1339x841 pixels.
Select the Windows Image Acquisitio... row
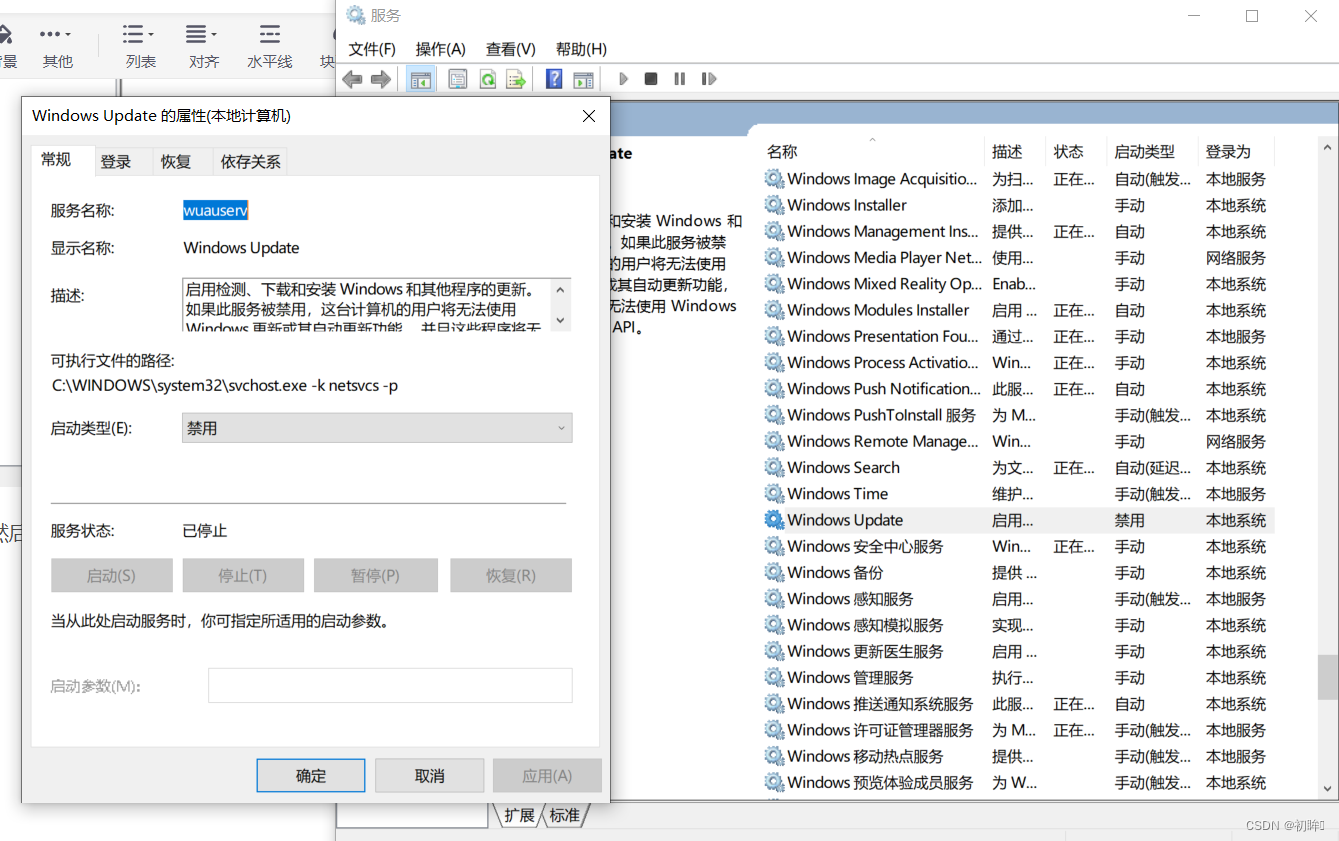[x=1018, y=179]
